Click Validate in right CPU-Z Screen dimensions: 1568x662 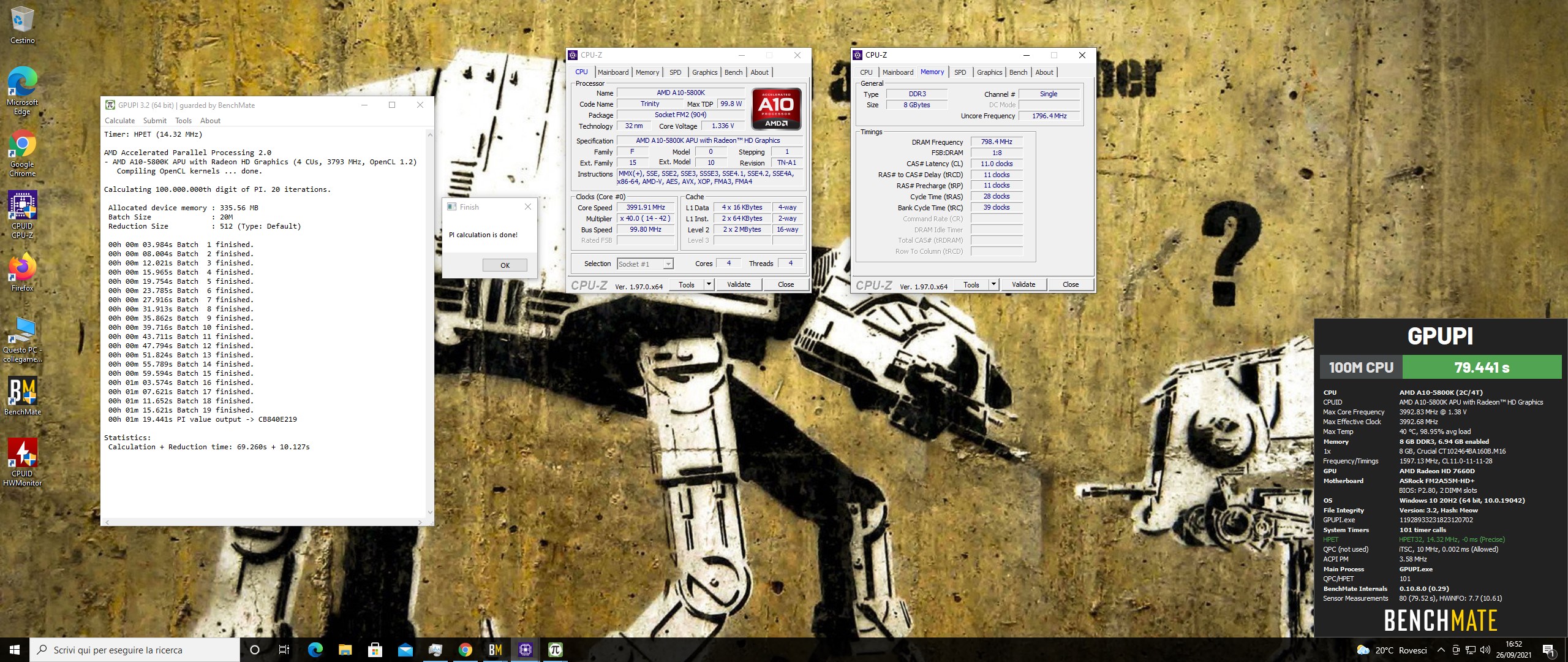coord(1023,284)
